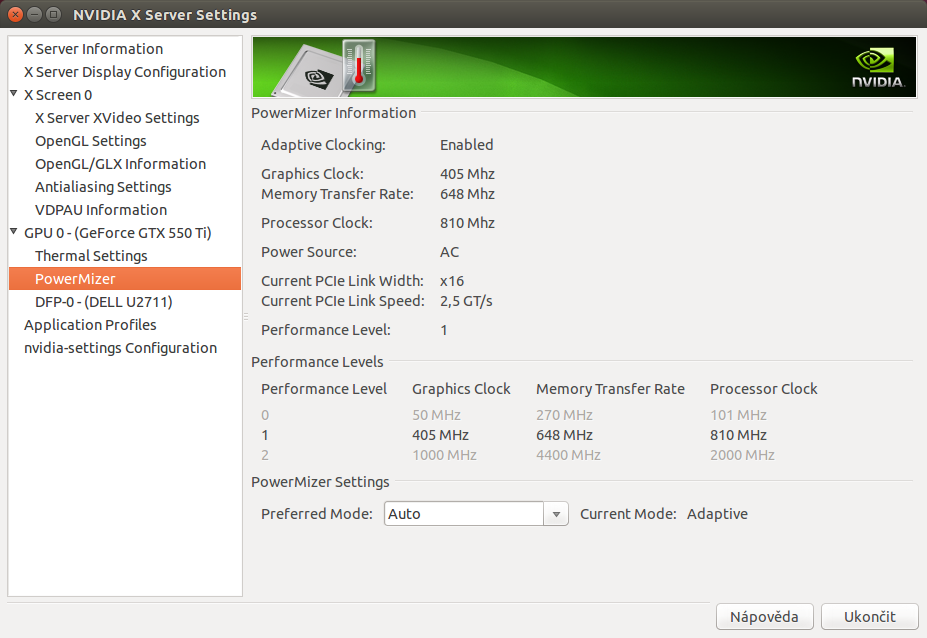This screenshot has width=927, height=638.
Task: Close the NVIDIA X Server Settings window
Action: pos(15,14)
